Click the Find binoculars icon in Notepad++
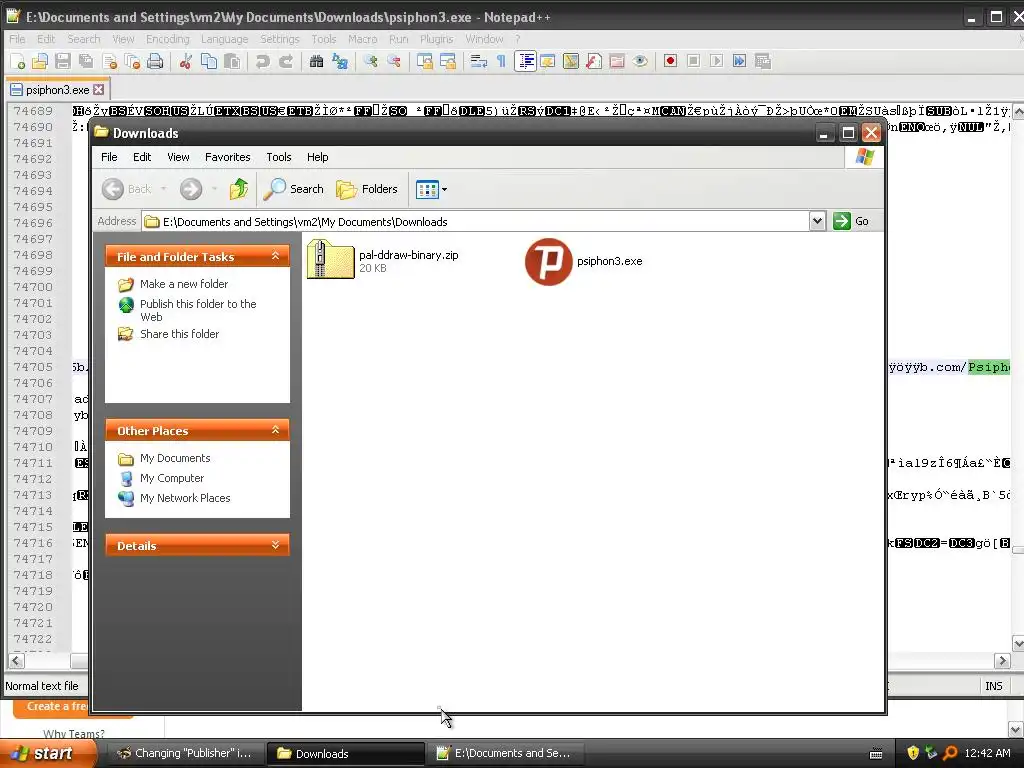Image resolution: width=1024 pixels, height=768 pixels. pos(317,61)
